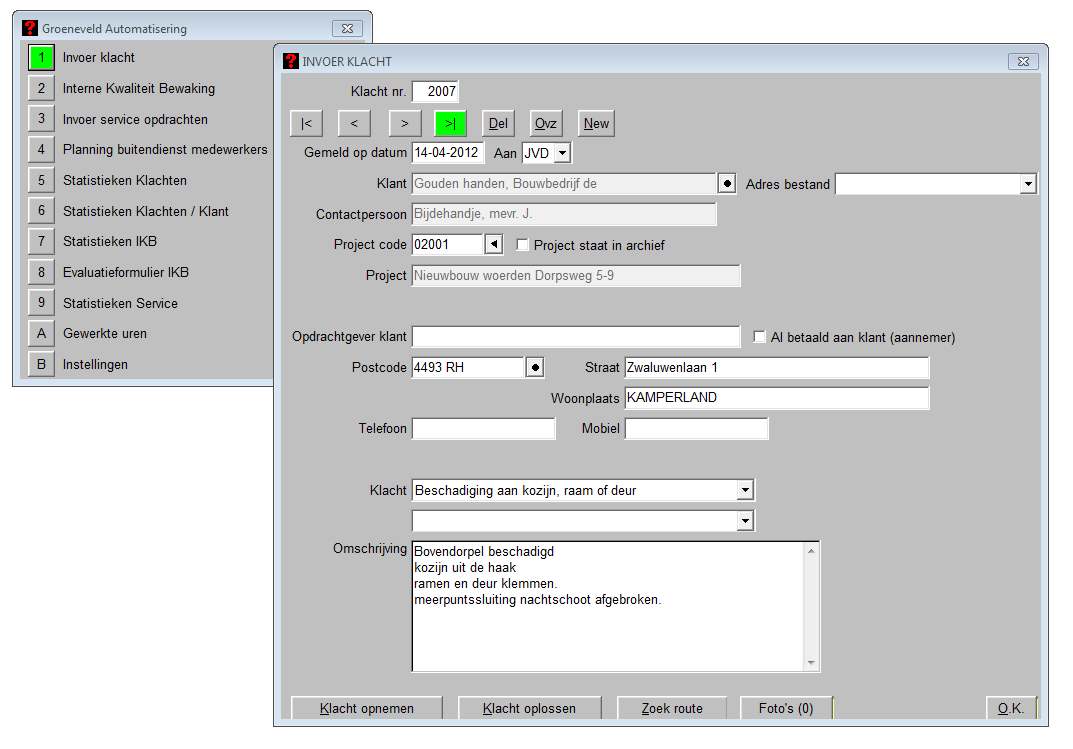This screenshot has height=749, width=1073.
Task: Enable 'Project staat in archief' checkbox
Action: pyautogui.click(x=522, y=245)
